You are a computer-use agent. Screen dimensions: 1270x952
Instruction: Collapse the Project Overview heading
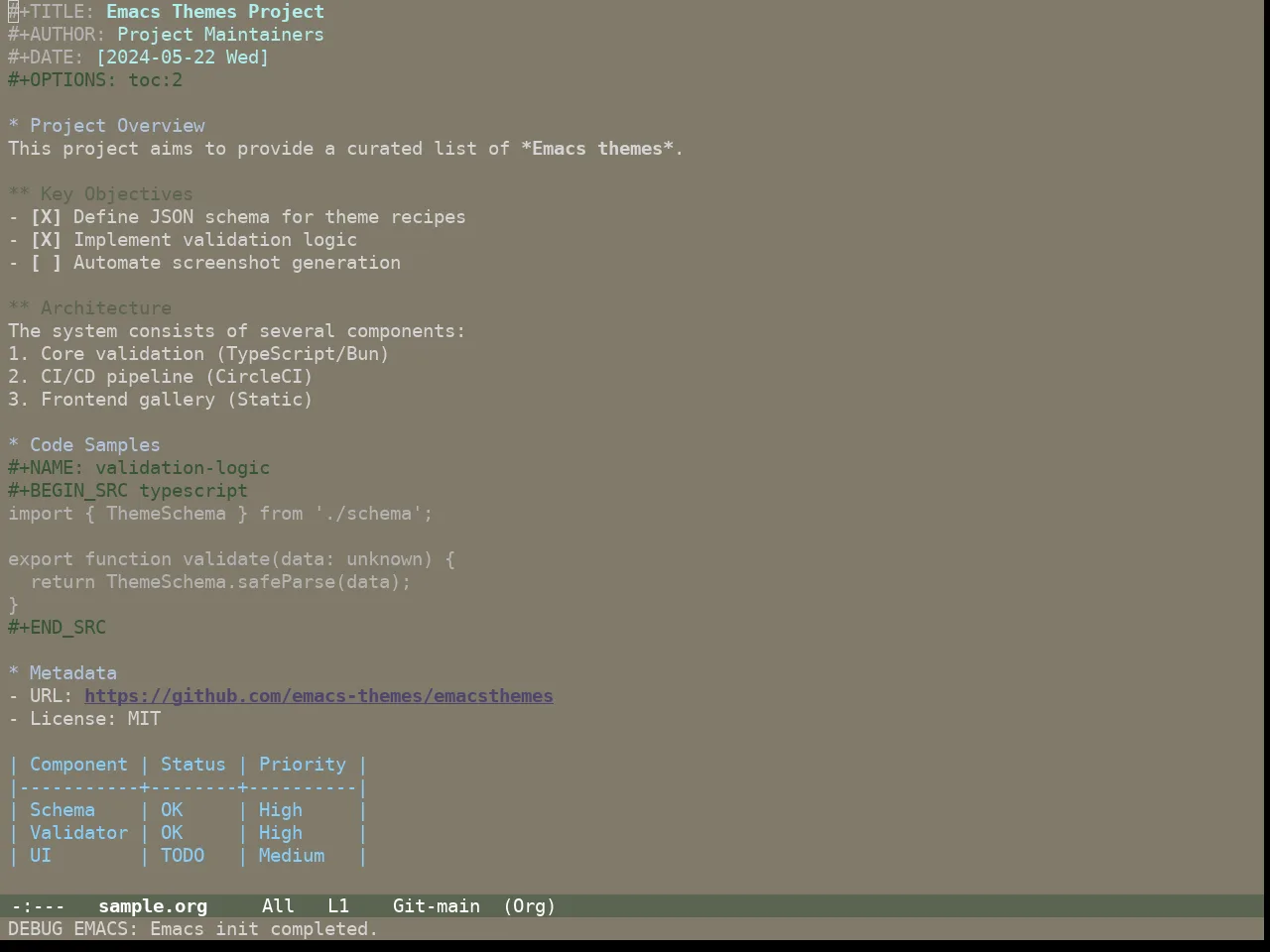[x=106, y=126]
